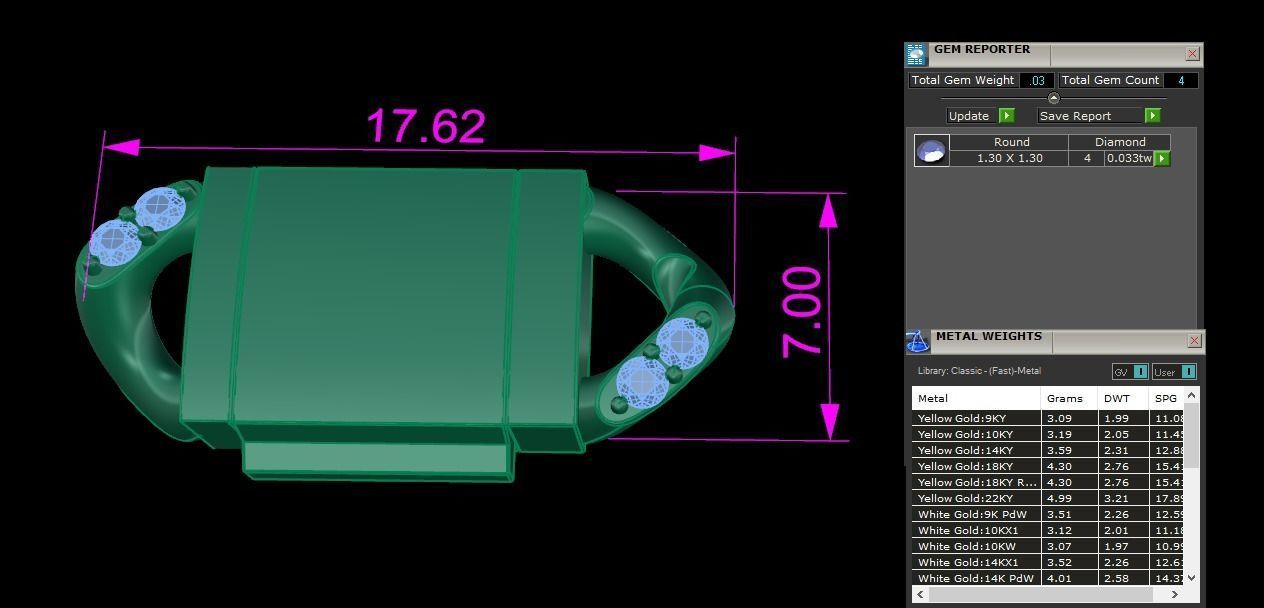This screenshot has height=608, width=1264.
Task: Click the Total Gem Weight value field
Action: point(1038,80)
